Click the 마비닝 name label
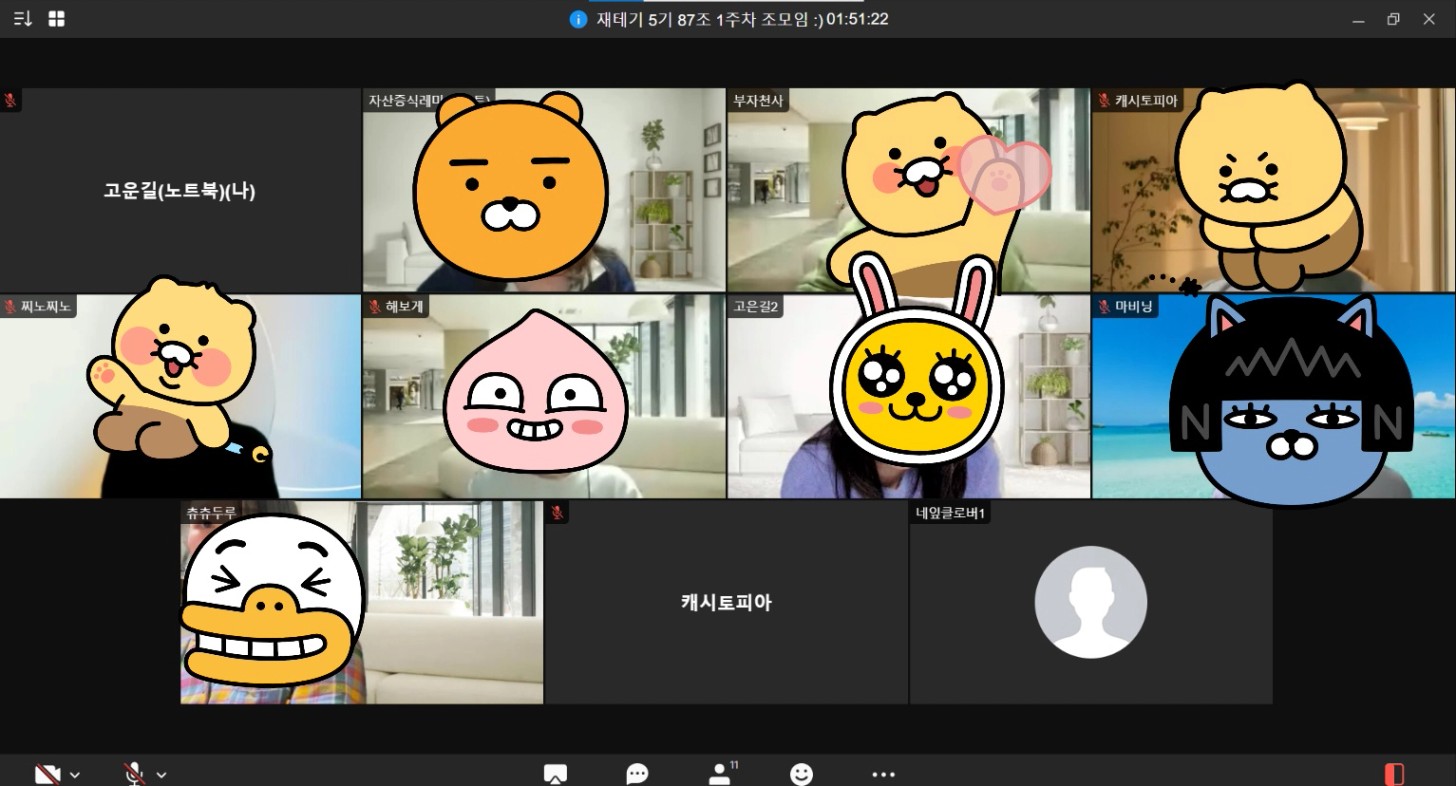 tap(1134, 306)
